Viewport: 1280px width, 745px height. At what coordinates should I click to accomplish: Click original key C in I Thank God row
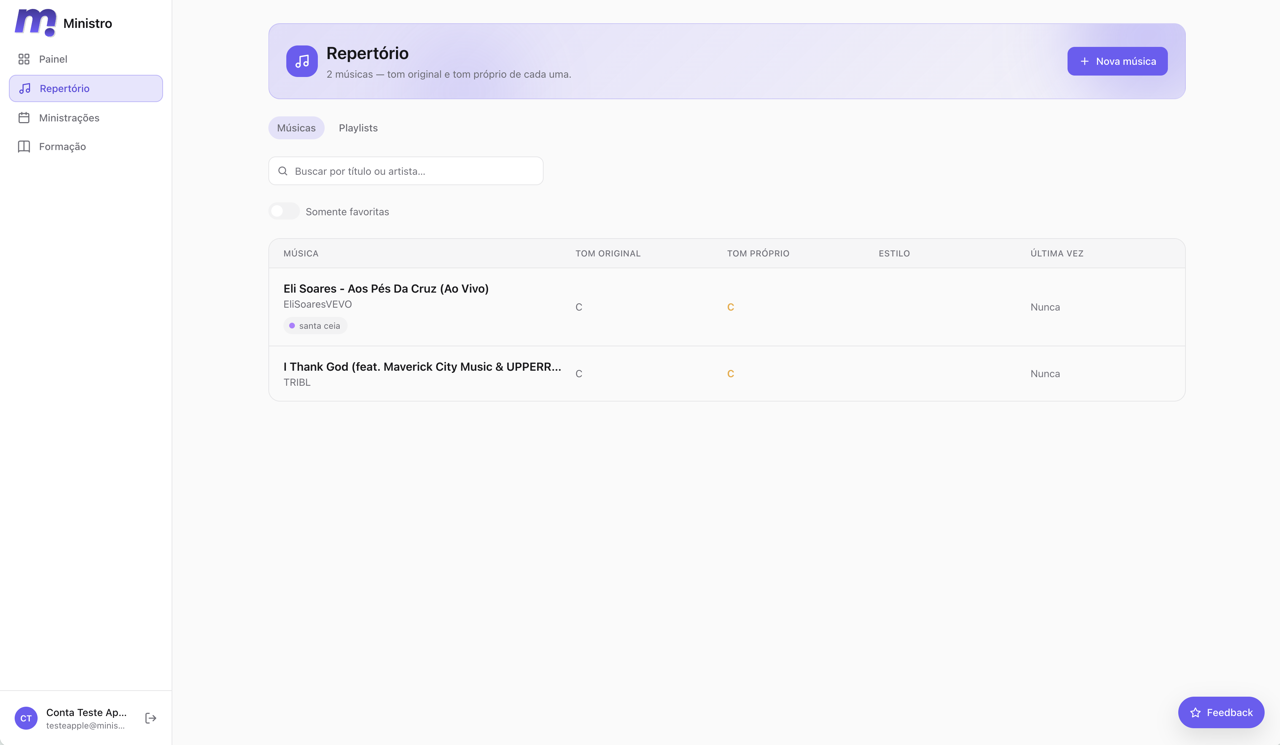(x=579, y=374)
